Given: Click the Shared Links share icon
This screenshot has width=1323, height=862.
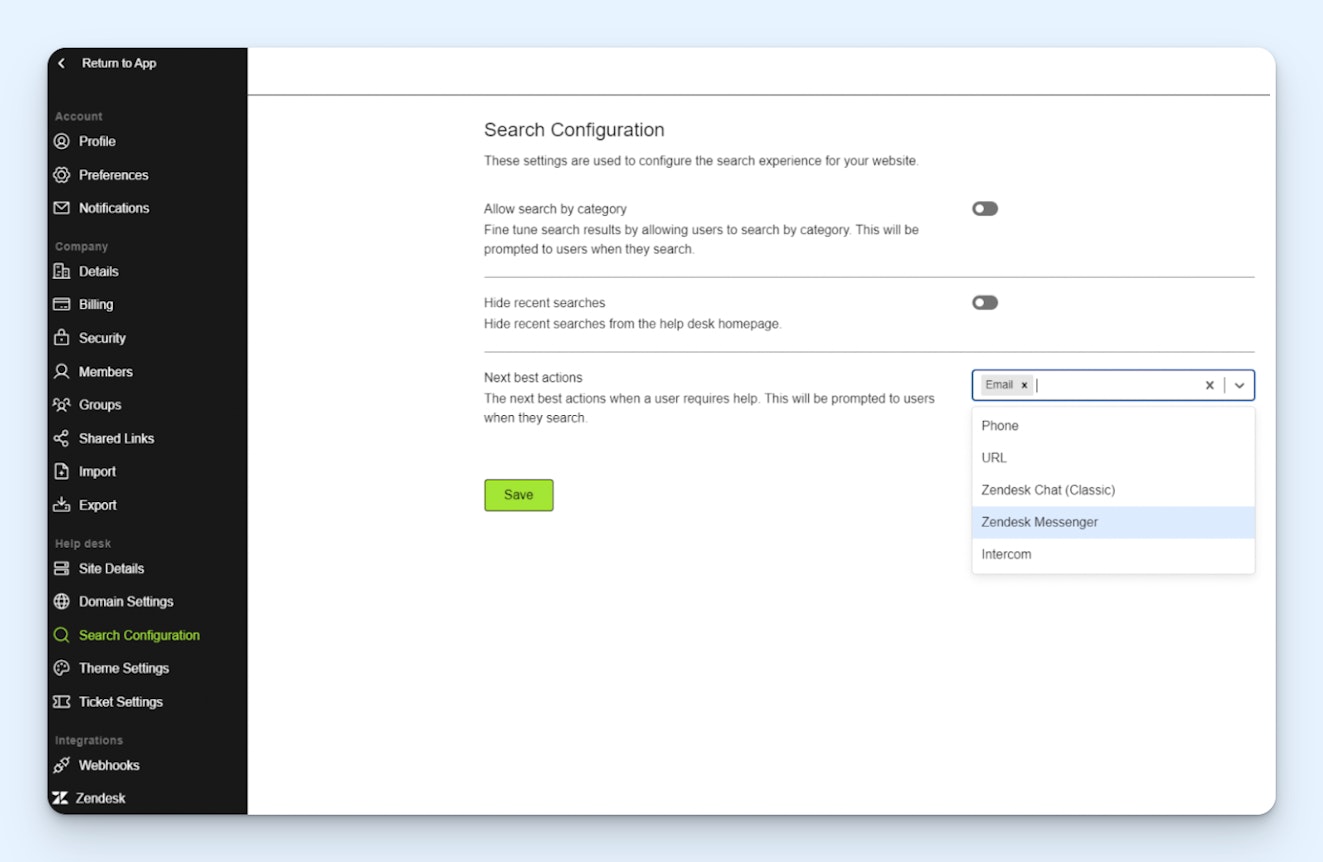Looking at the screenshot, I should pos(62,438).
